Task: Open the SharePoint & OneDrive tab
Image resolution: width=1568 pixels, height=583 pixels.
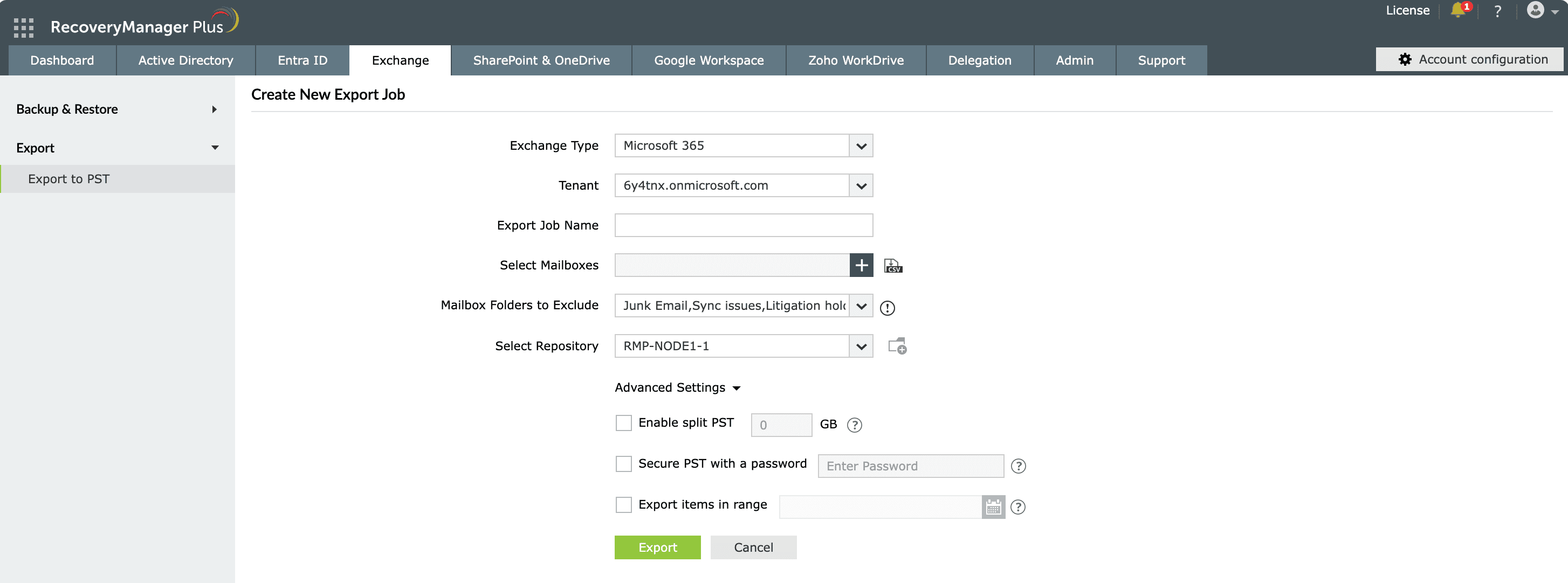Action: (541, 60)
